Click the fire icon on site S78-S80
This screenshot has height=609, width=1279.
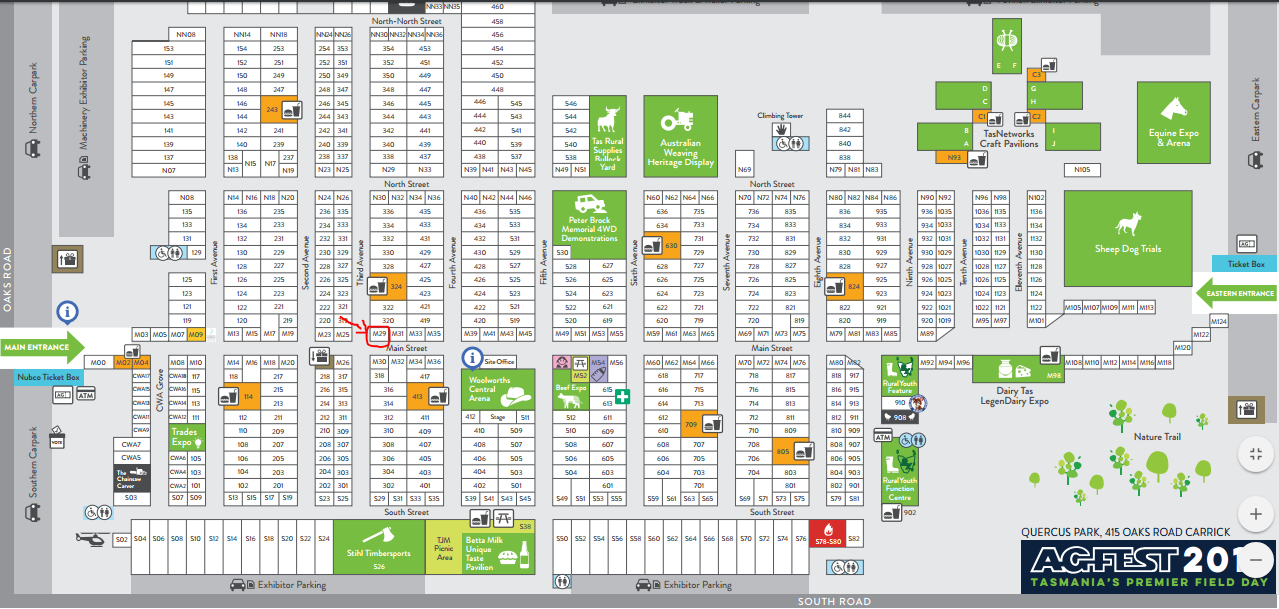pyautogui.click(x=827, y=529)
